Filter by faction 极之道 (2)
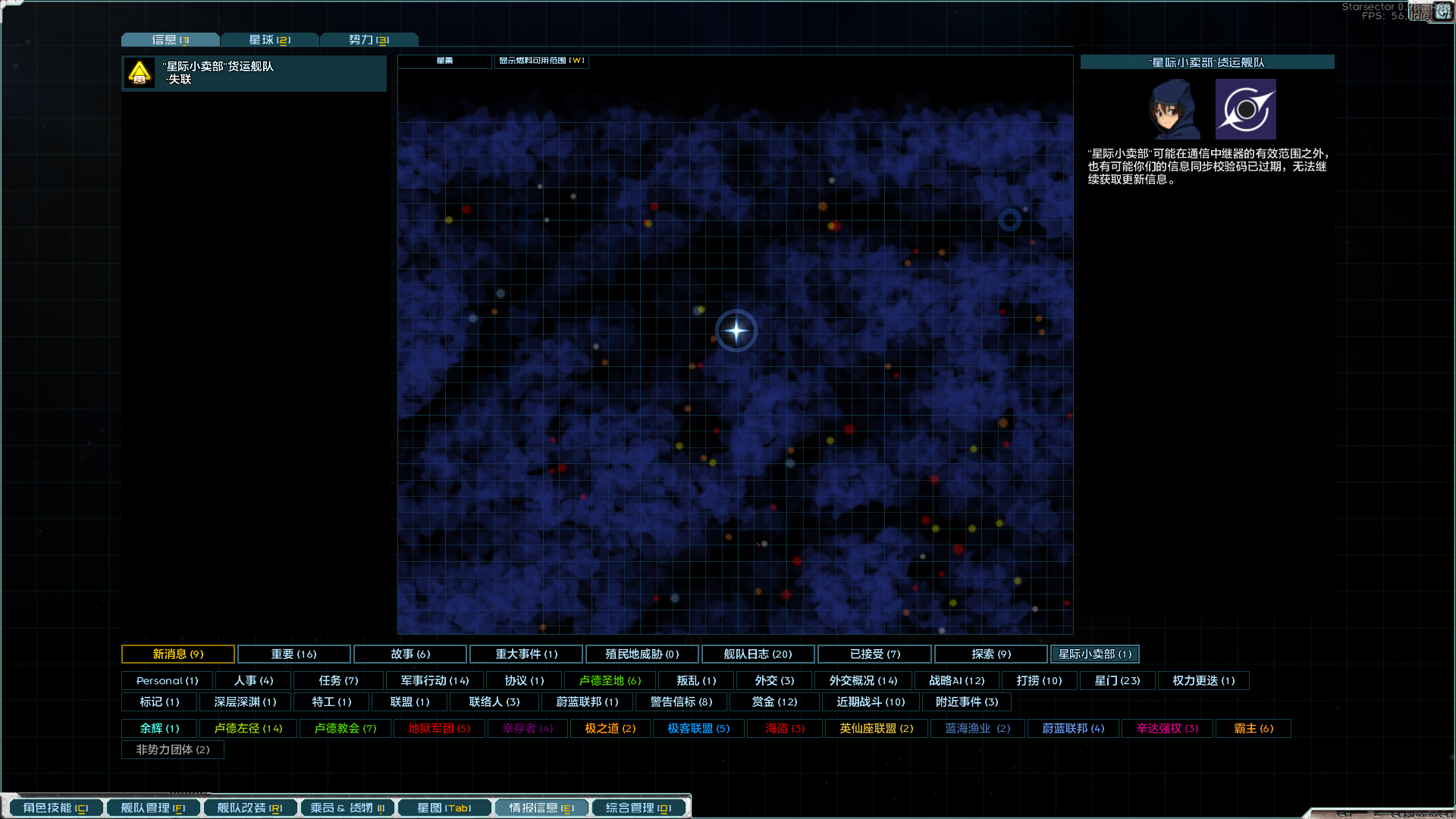 tap(610, 728)
